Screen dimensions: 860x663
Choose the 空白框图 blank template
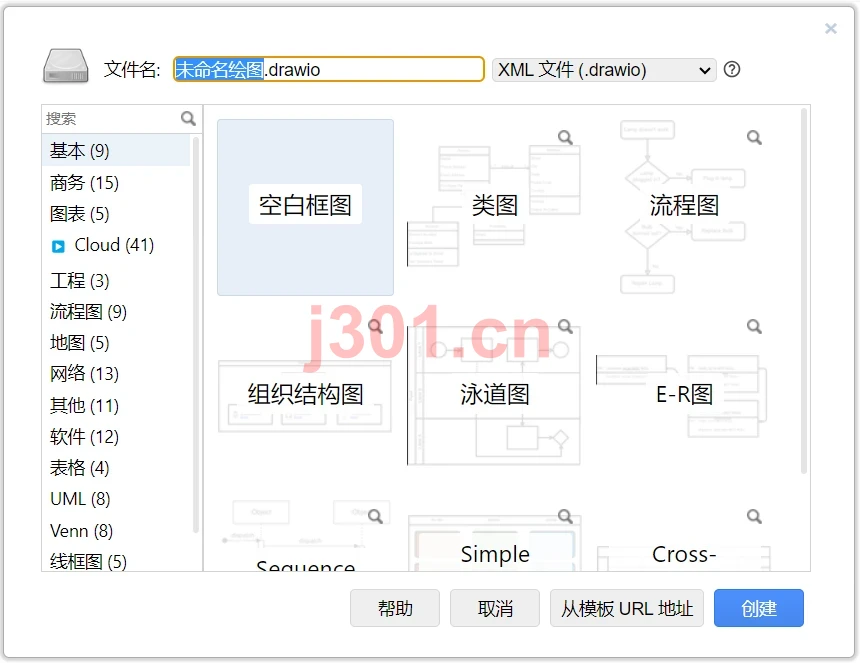[x=305, y=207]
